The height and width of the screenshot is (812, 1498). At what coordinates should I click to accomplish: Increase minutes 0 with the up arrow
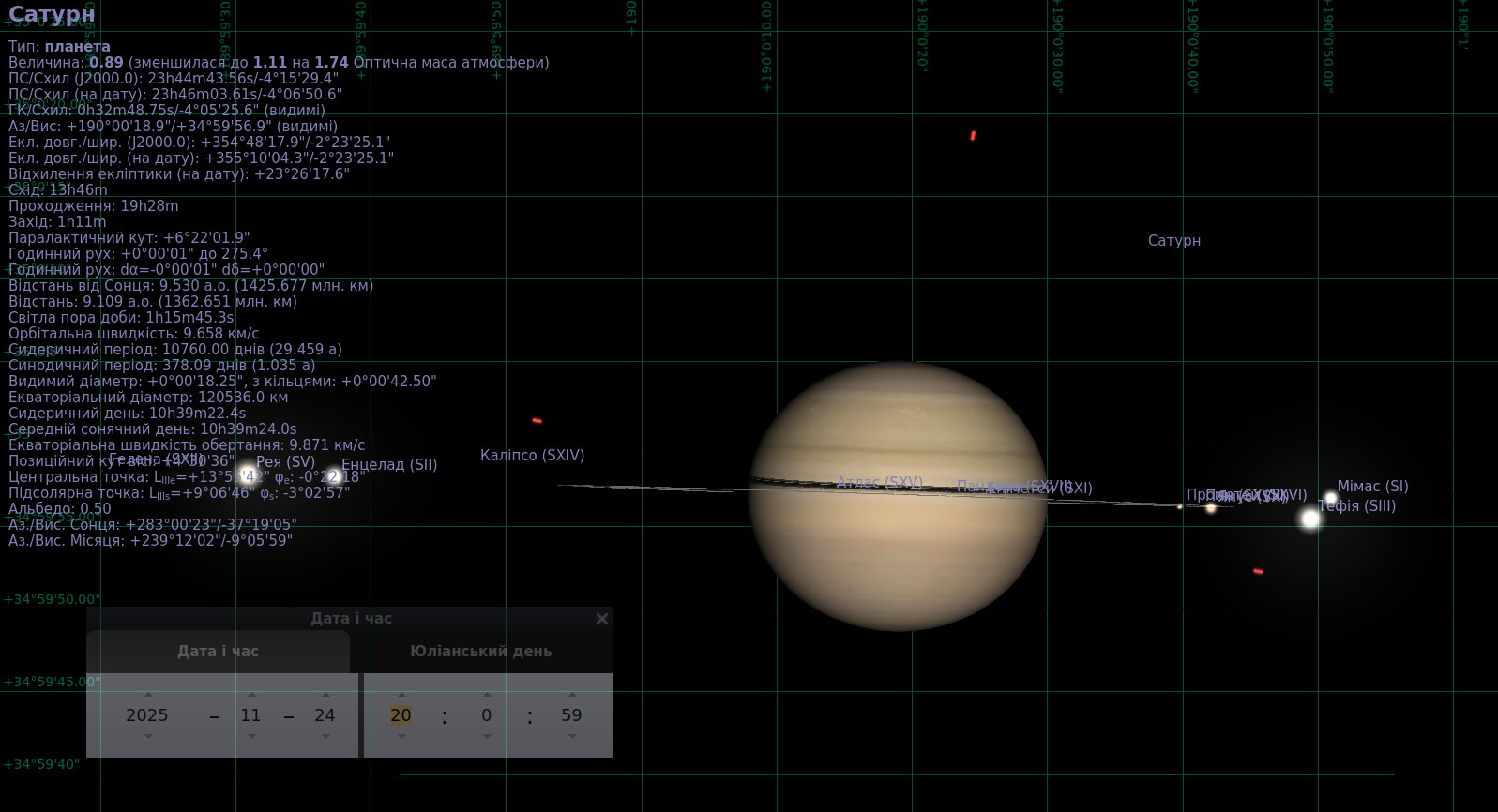pyautogui.click(x=487, y=695)
